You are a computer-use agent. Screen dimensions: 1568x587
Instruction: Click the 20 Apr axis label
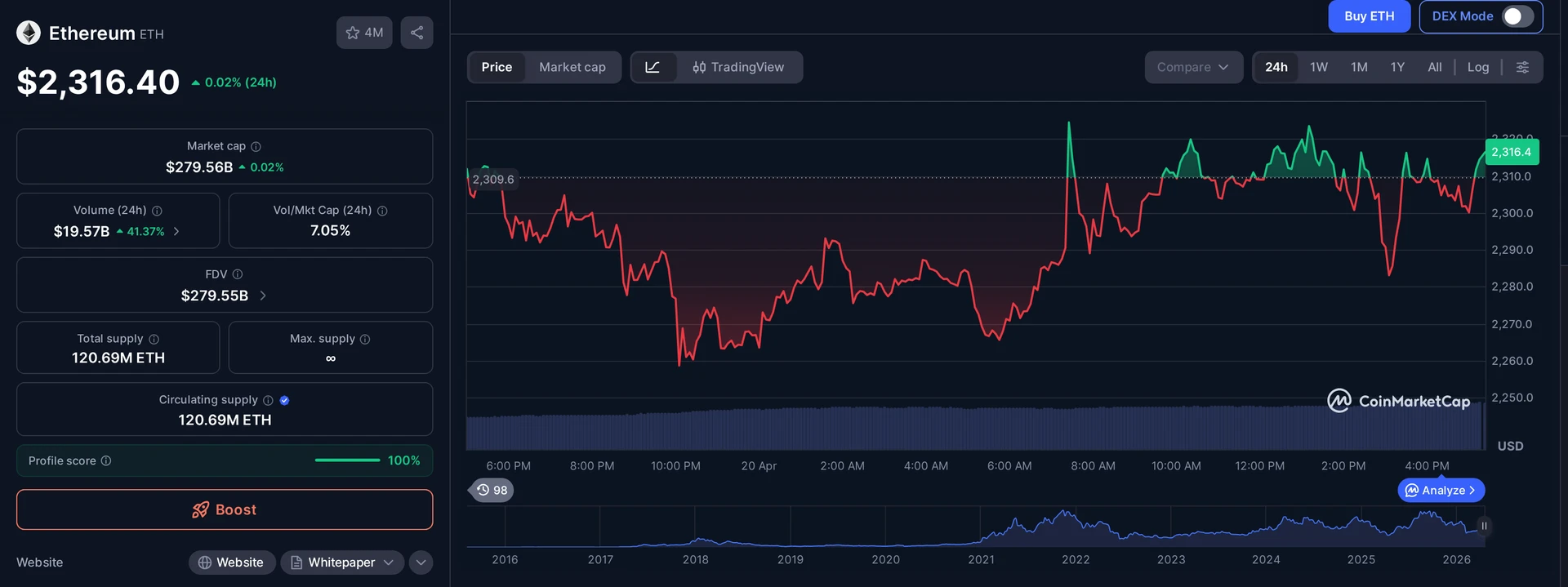point(759,466)
